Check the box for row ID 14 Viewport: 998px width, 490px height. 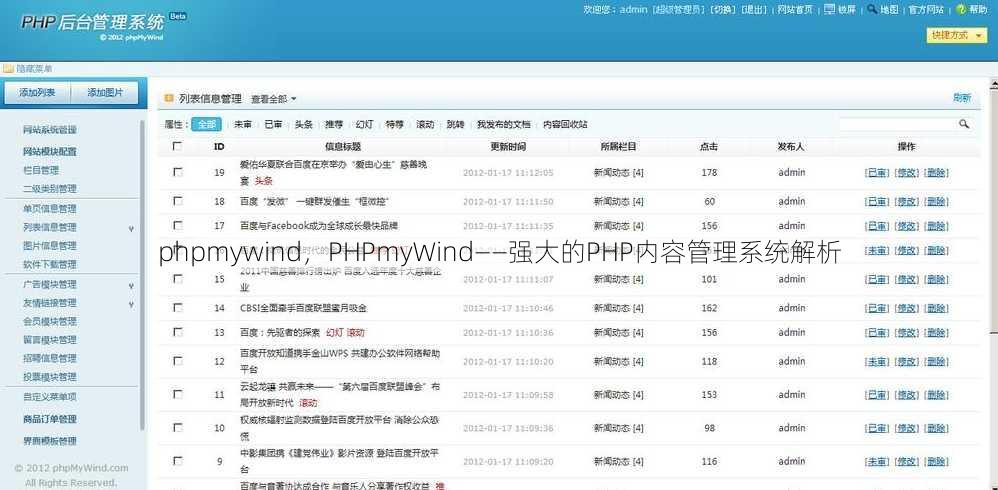click(x=178, y=308)
